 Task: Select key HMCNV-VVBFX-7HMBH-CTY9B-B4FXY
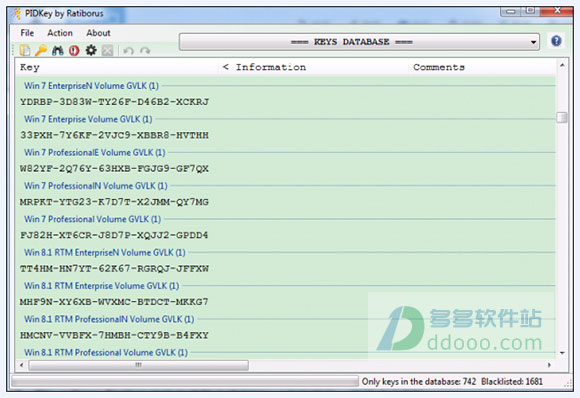[114, 335]
